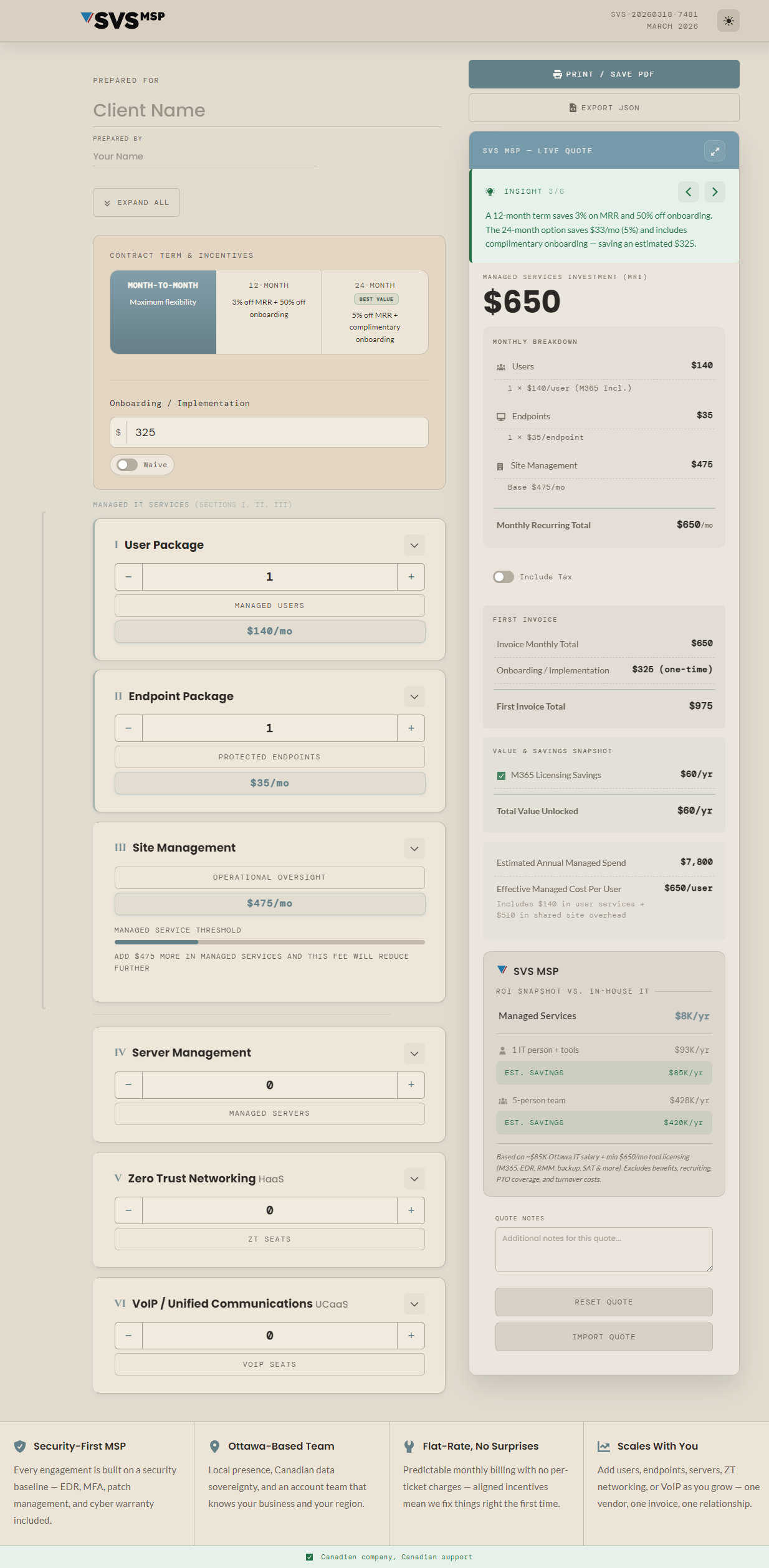The width and height of the screenshot is (769, 1568).
Task: Enable the Waive onboarding toggle
Action: click(x=128, y=465)
